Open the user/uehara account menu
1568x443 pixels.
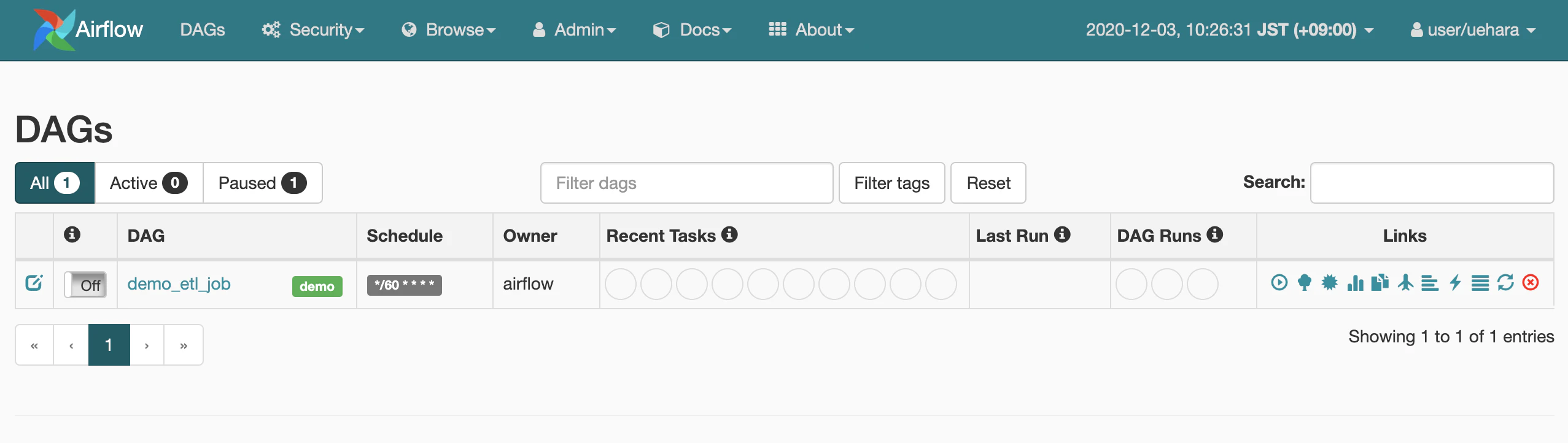click(x=1473, y=29)
